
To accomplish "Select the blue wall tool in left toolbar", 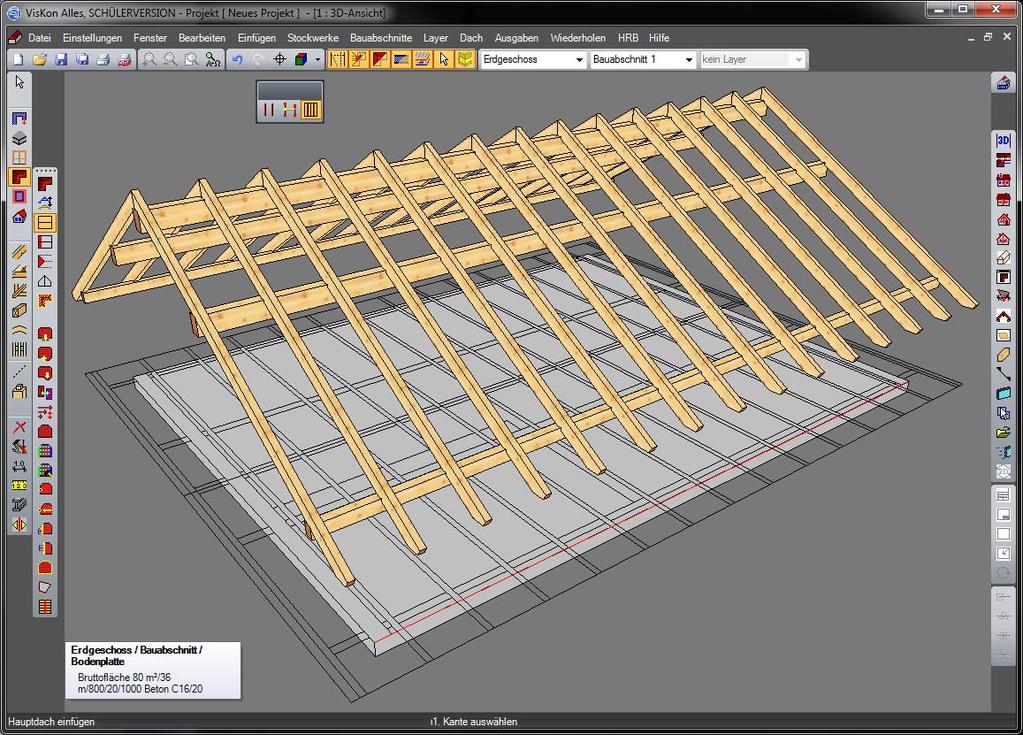I will [20, 119].
